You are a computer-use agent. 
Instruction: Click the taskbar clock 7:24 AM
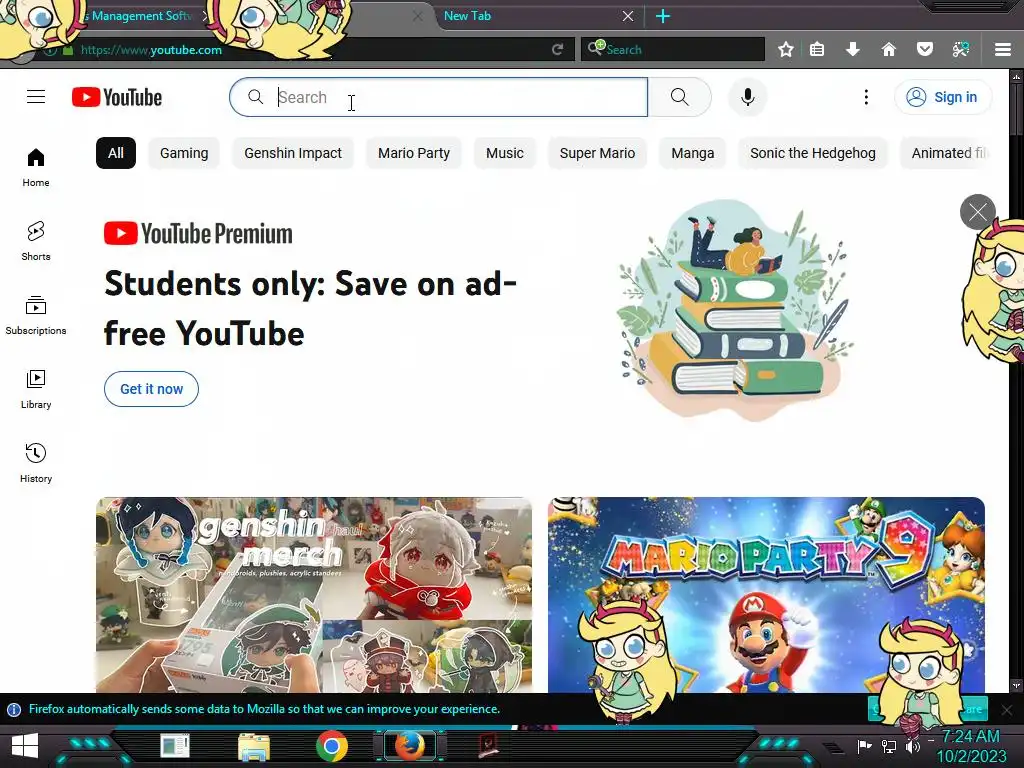tap(970, 737)
